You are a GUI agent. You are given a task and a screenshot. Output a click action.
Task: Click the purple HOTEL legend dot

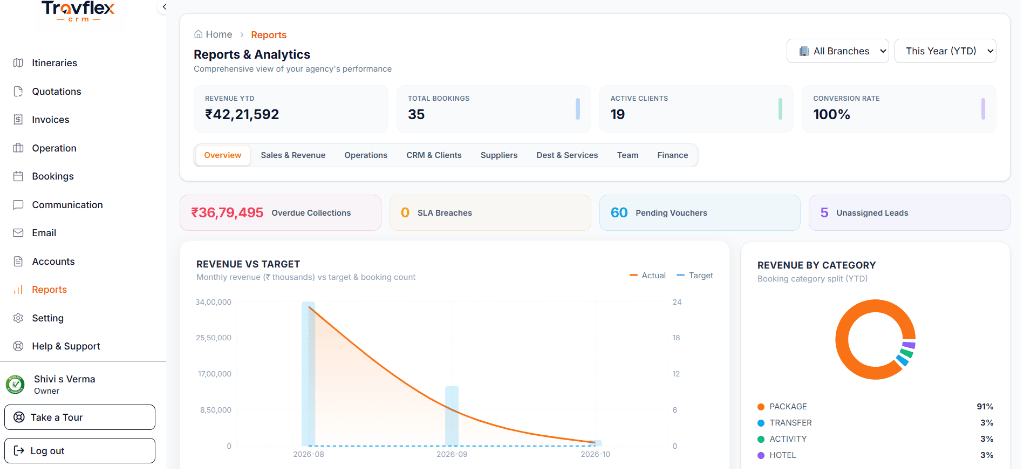tap(761, 455)
